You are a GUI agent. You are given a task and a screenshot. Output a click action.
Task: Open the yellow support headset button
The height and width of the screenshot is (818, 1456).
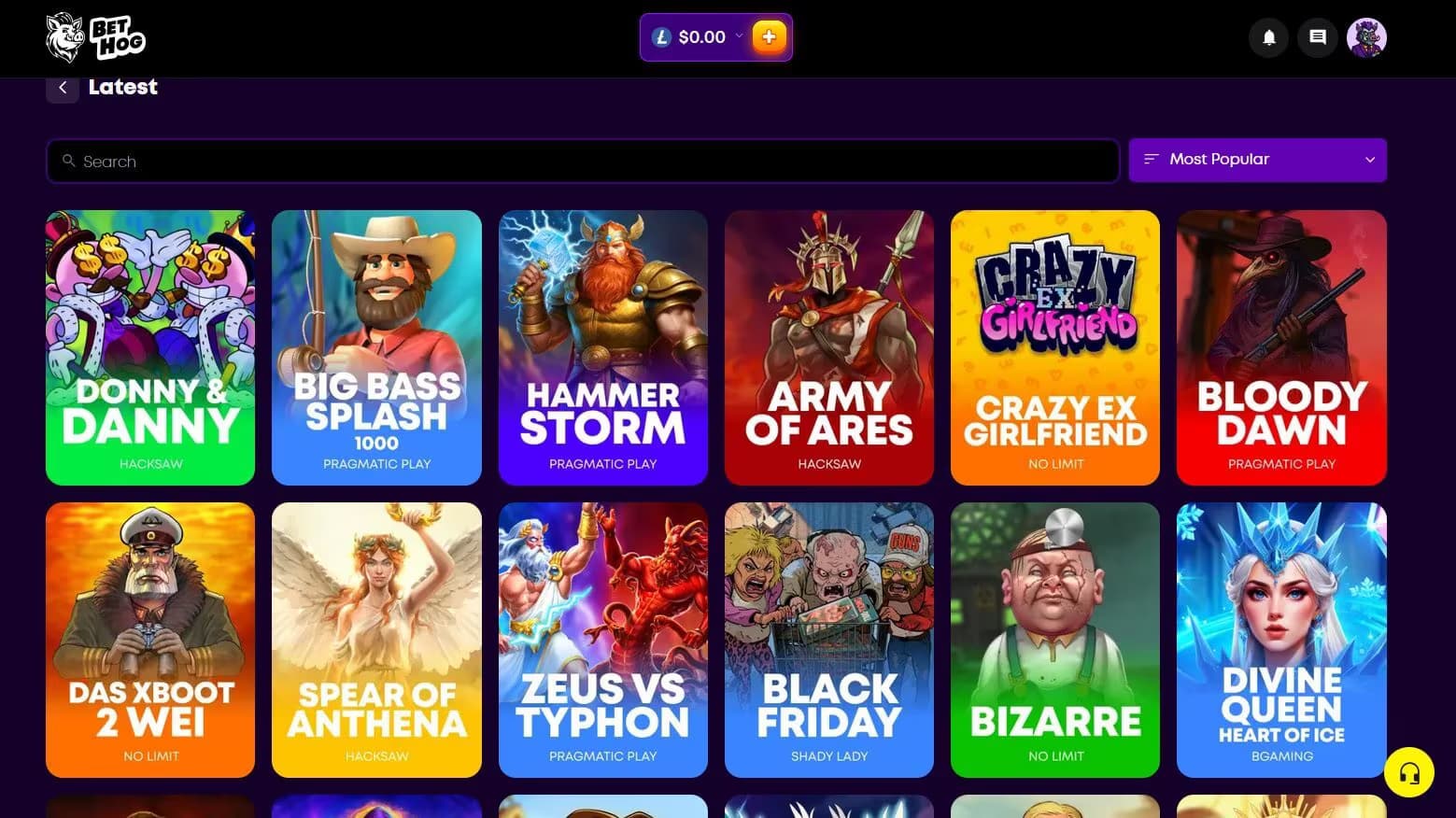(x=1408, y=772)
